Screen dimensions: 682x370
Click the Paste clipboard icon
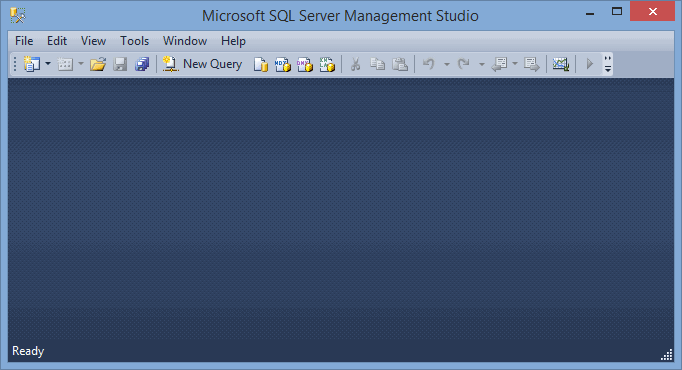click(399, 64)
